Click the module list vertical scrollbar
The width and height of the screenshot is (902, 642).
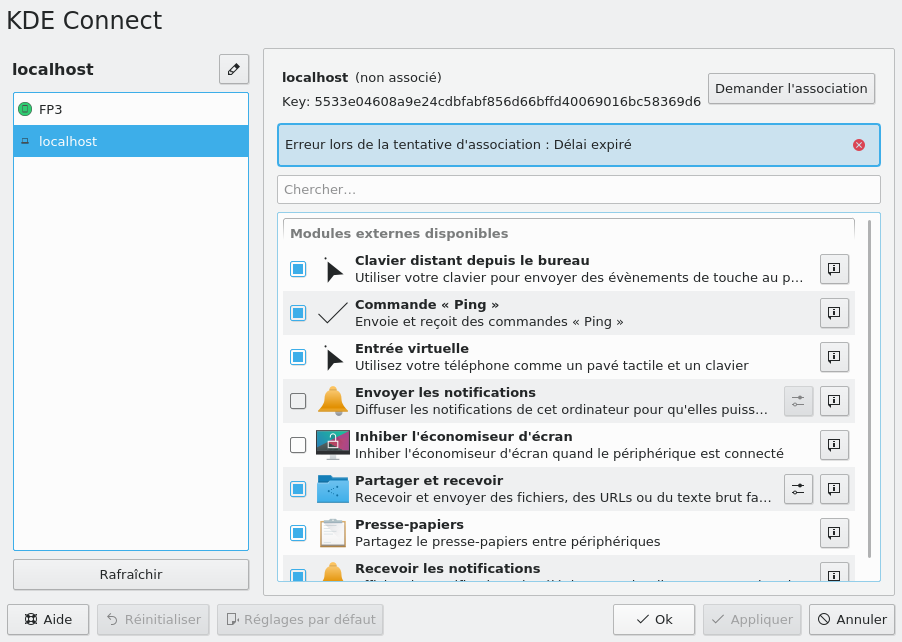(x=869, y=389)
